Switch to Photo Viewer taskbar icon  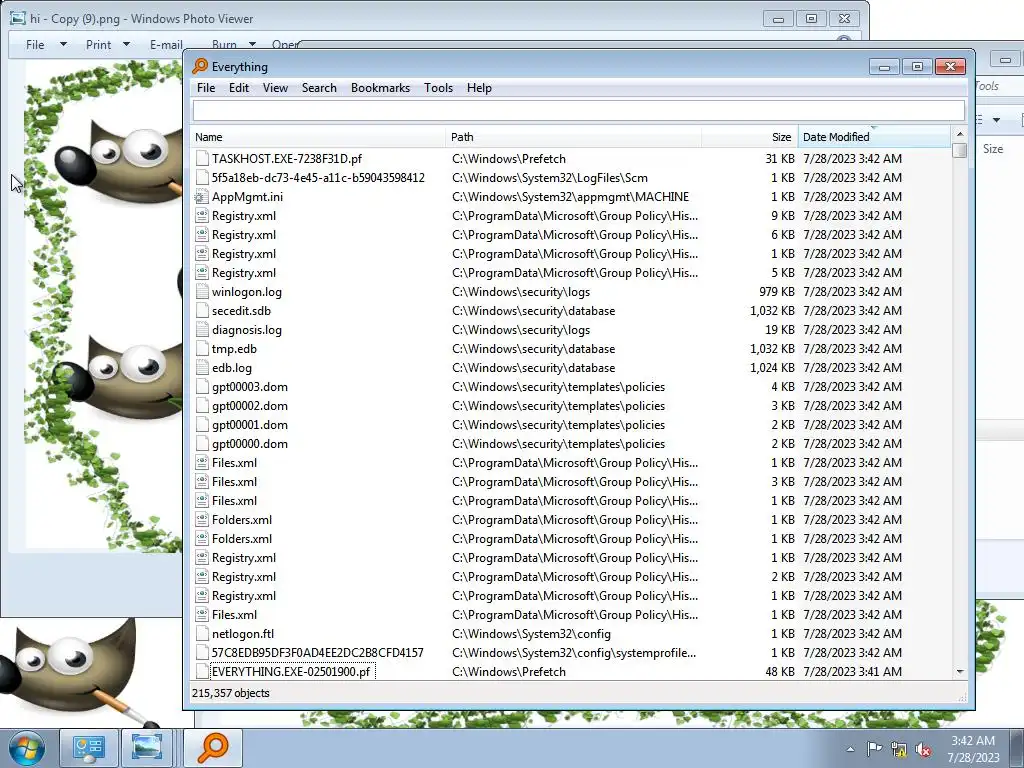click(147, 748)
